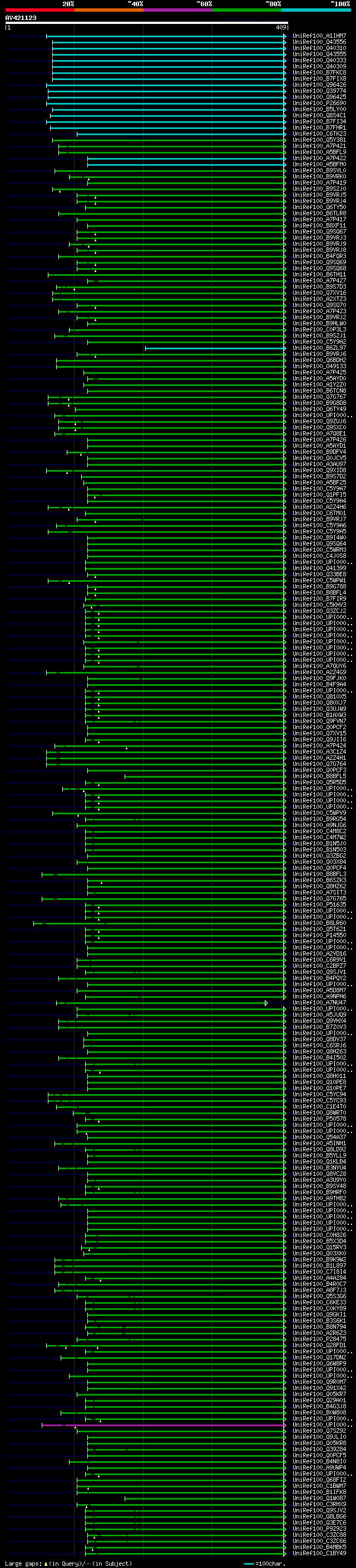The height and width of the screenshot is (1568, 356).
Task: Click hit UniRef100_Q6TY50
Action: coord(319,207)
